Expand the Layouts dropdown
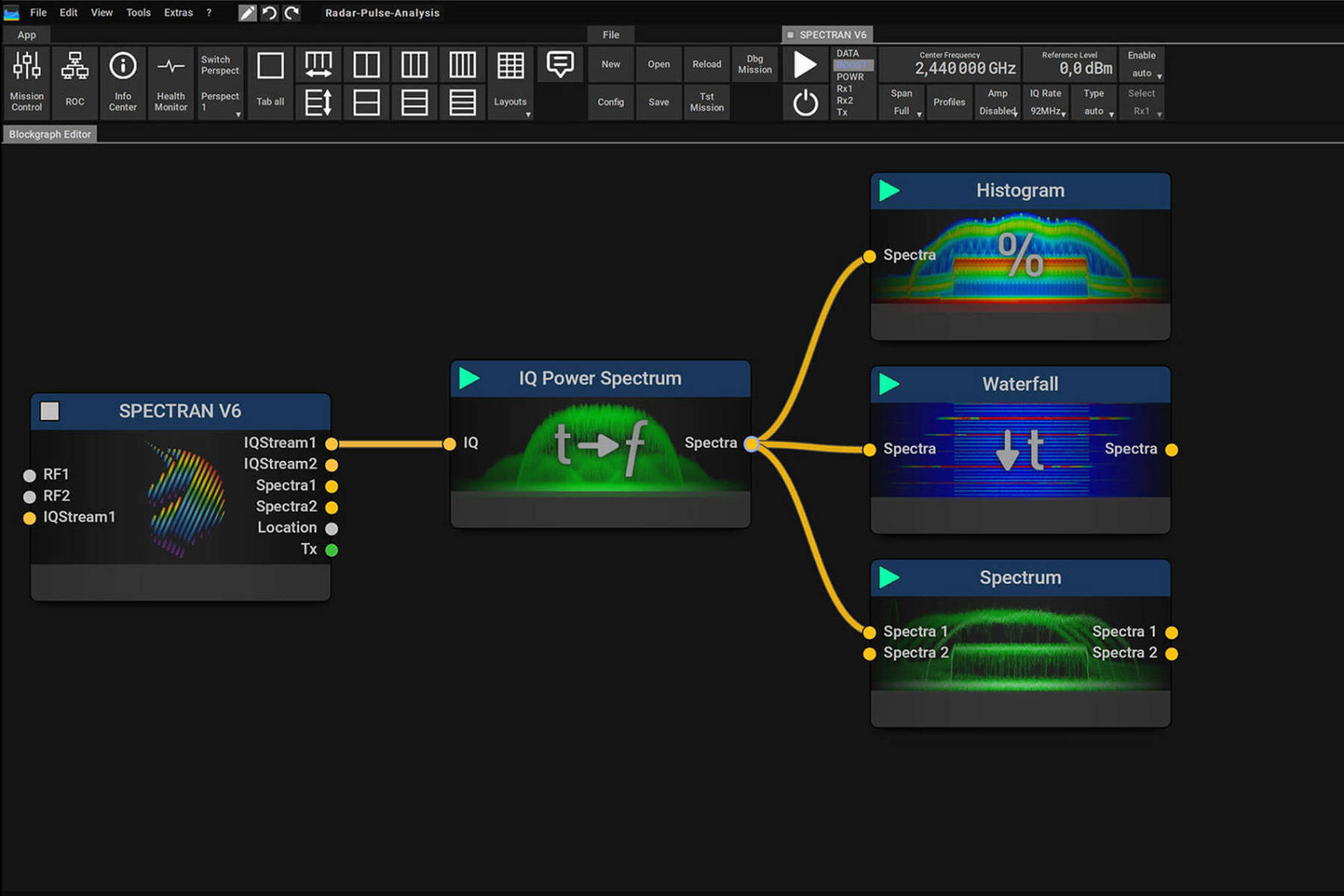 (511, 102)
